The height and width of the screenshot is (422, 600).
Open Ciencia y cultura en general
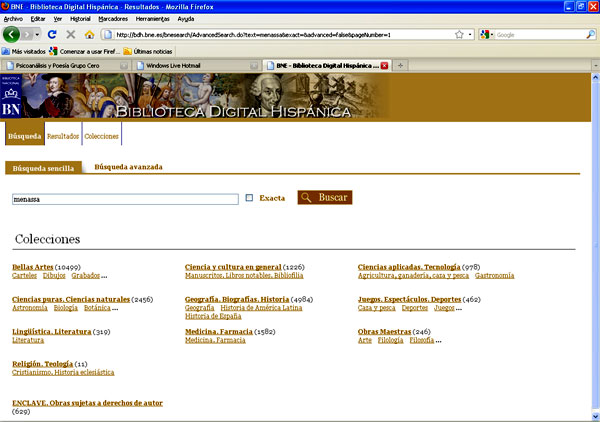[233, 267]
